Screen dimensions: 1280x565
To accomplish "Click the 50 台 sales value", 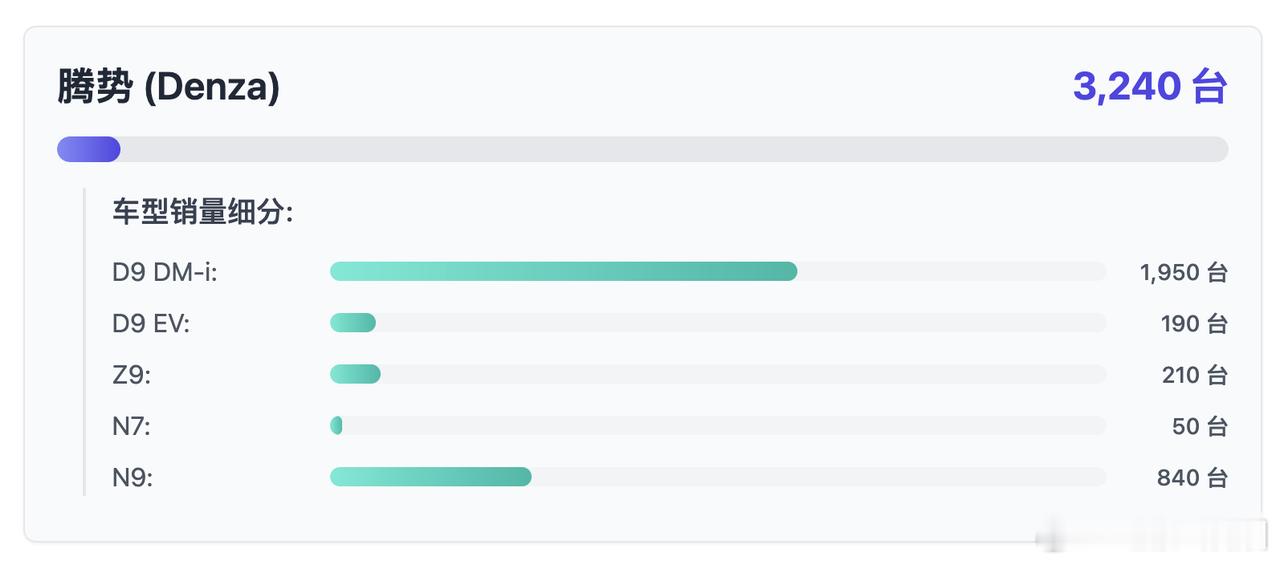I will click(x=1199, y=427).
